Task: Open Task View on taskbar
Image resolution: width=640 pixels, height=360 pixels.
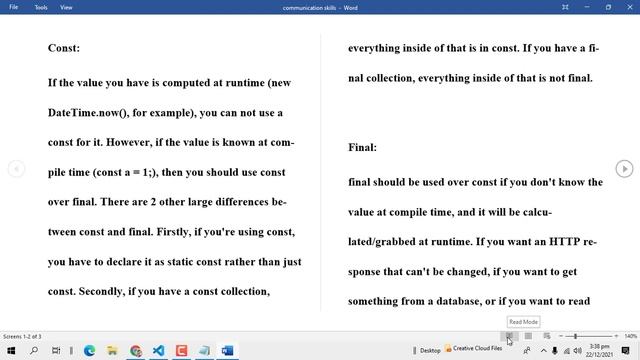Action: [56, 351]
